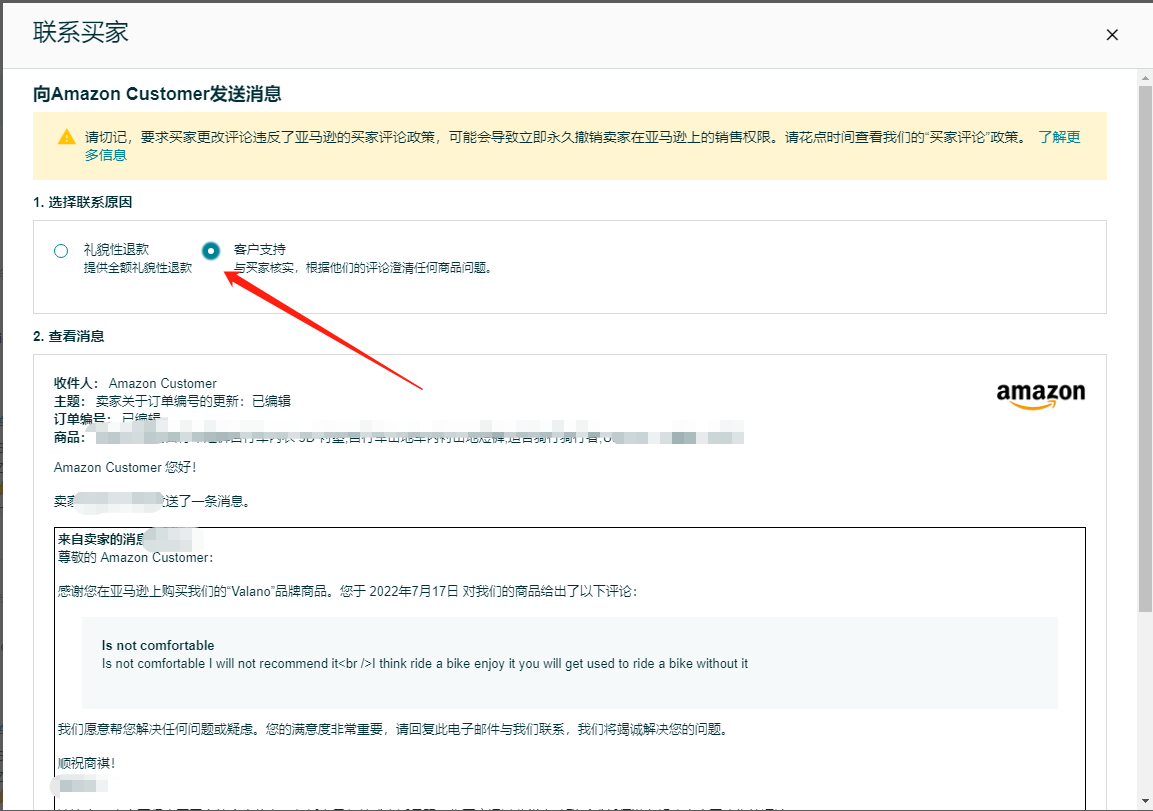
Task: Select the 客户支持 radio option
Action: point(211,251)
